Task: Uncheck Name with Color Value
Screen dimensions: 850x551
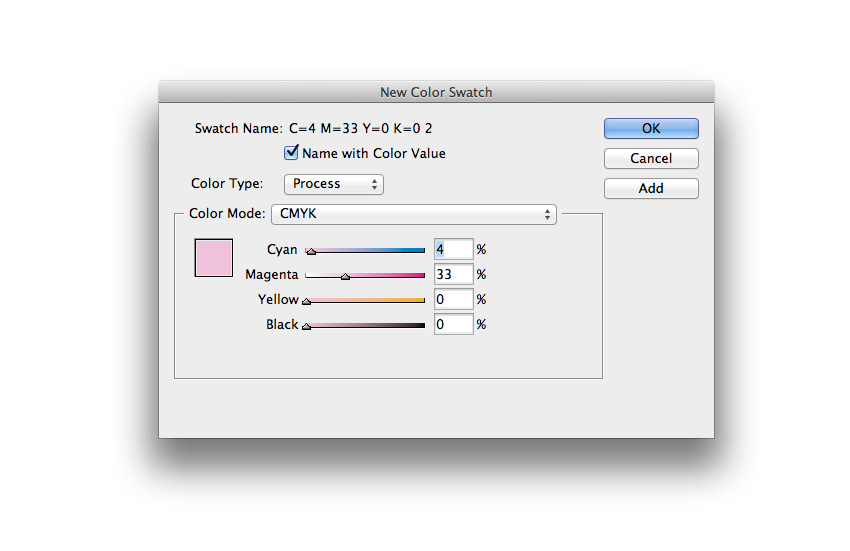Action: [292, 153]
